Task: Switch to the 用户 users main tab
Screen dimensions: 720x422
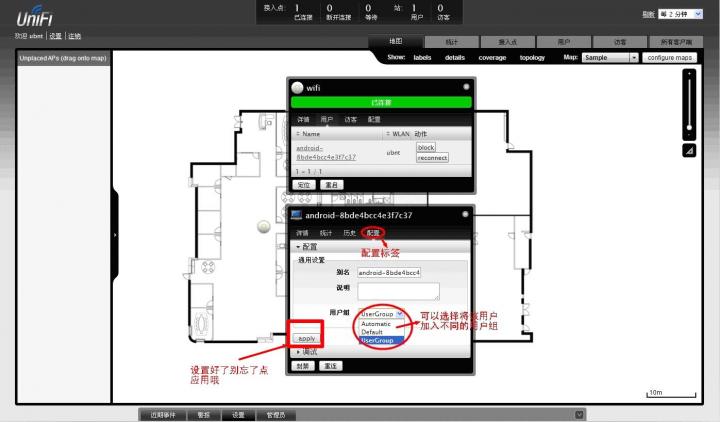Action: tap(563, 42)
